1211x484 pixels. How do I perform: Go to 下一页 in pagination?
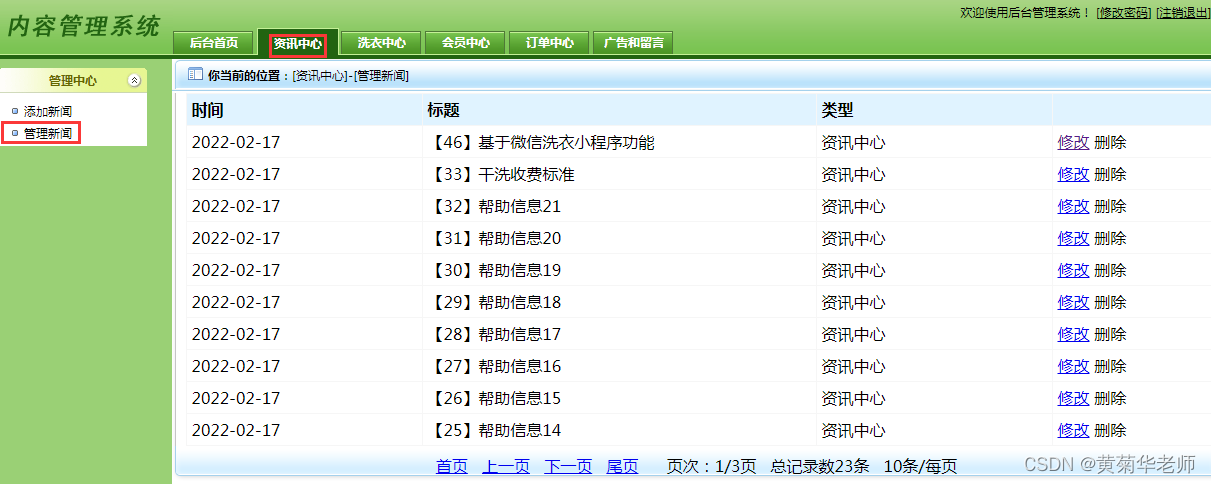[568, 466]
